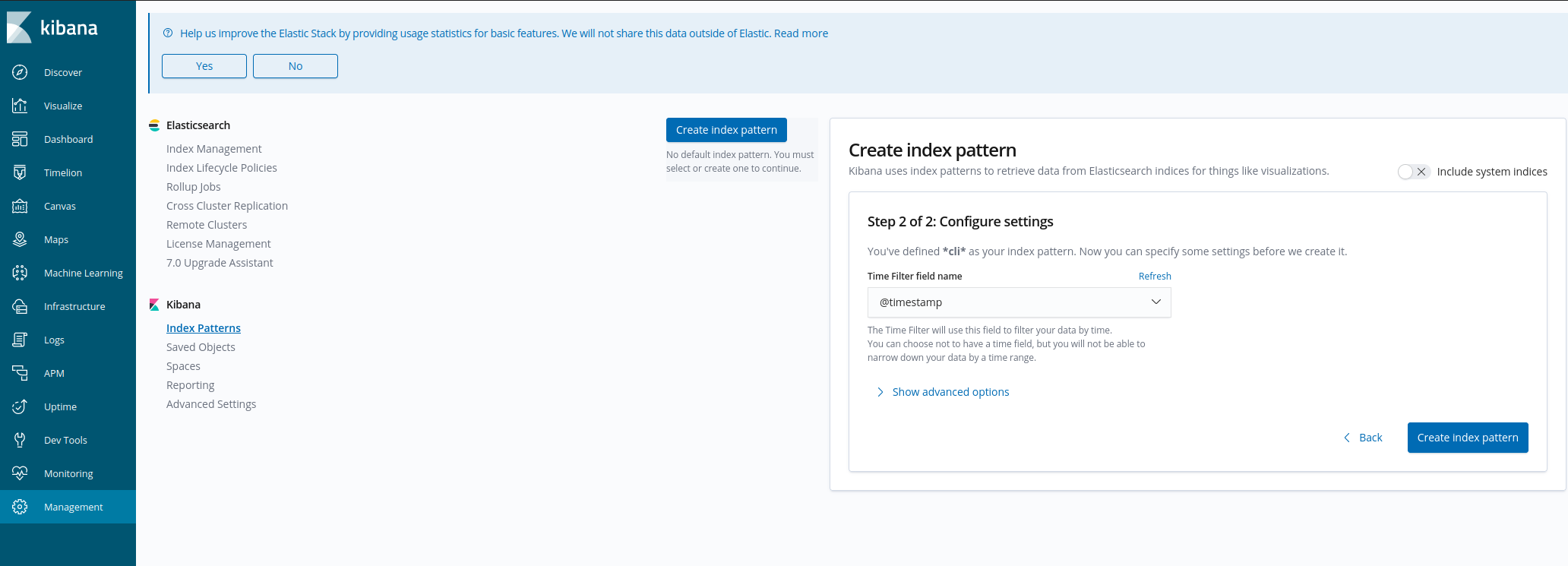Click the Kibana section logo icon
The image size is (1568, 566).
(x=154, y=305)
